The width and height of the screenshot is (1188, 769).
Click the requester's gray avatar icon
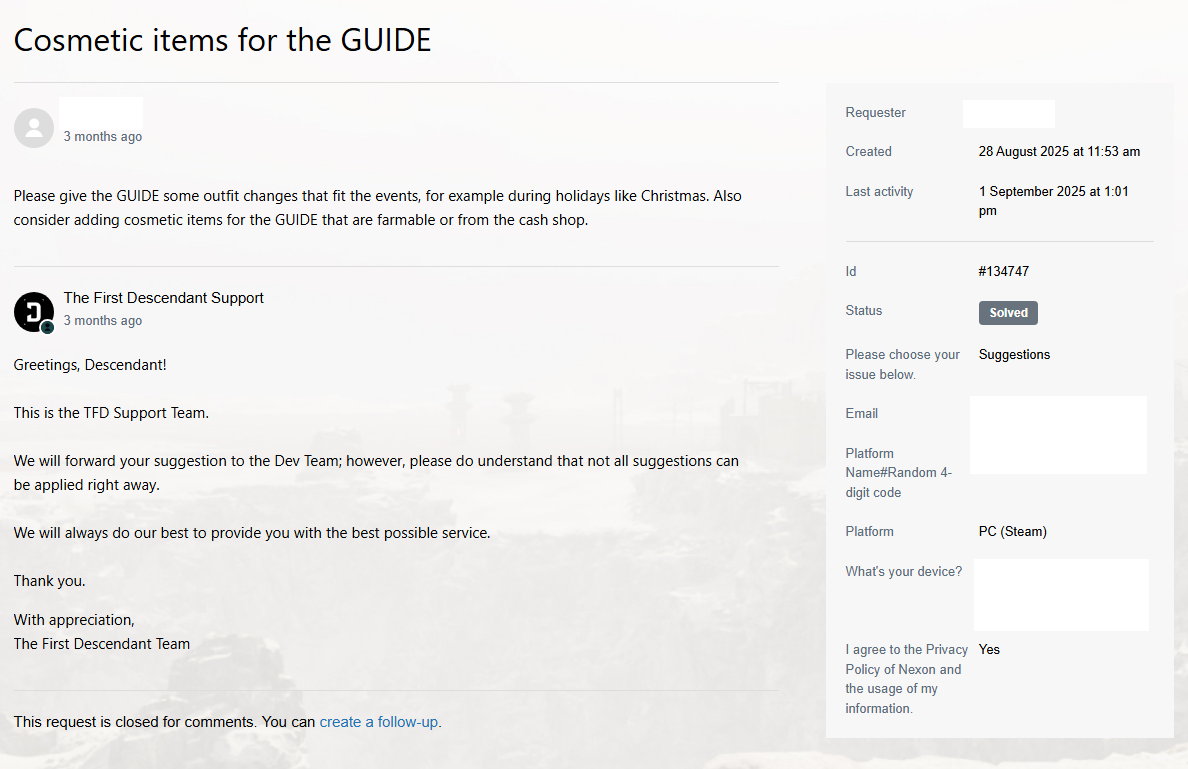coord(34,127)
